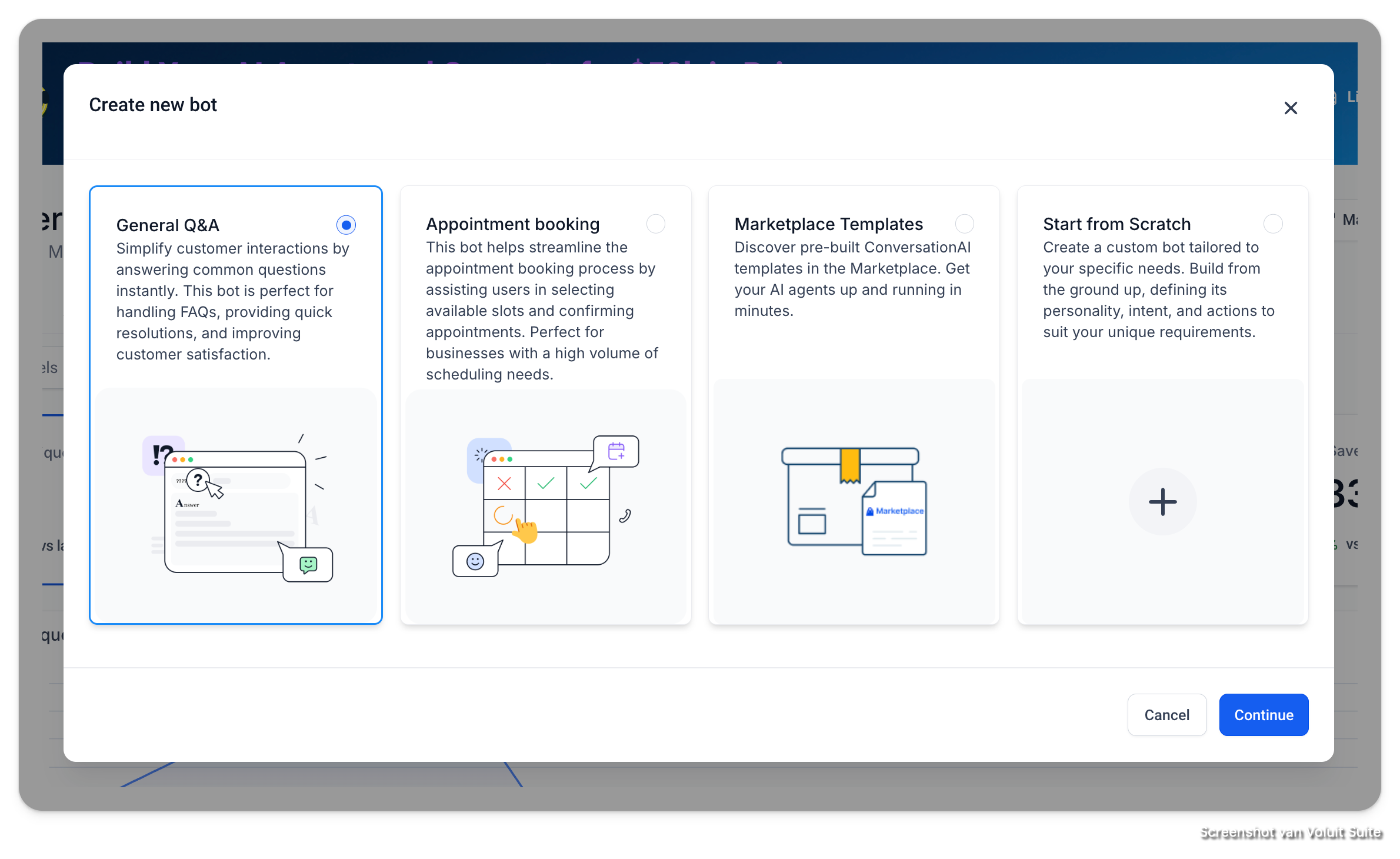Click the question mark cursor icon
This screenshot has width=1400, height=859.
199,481
